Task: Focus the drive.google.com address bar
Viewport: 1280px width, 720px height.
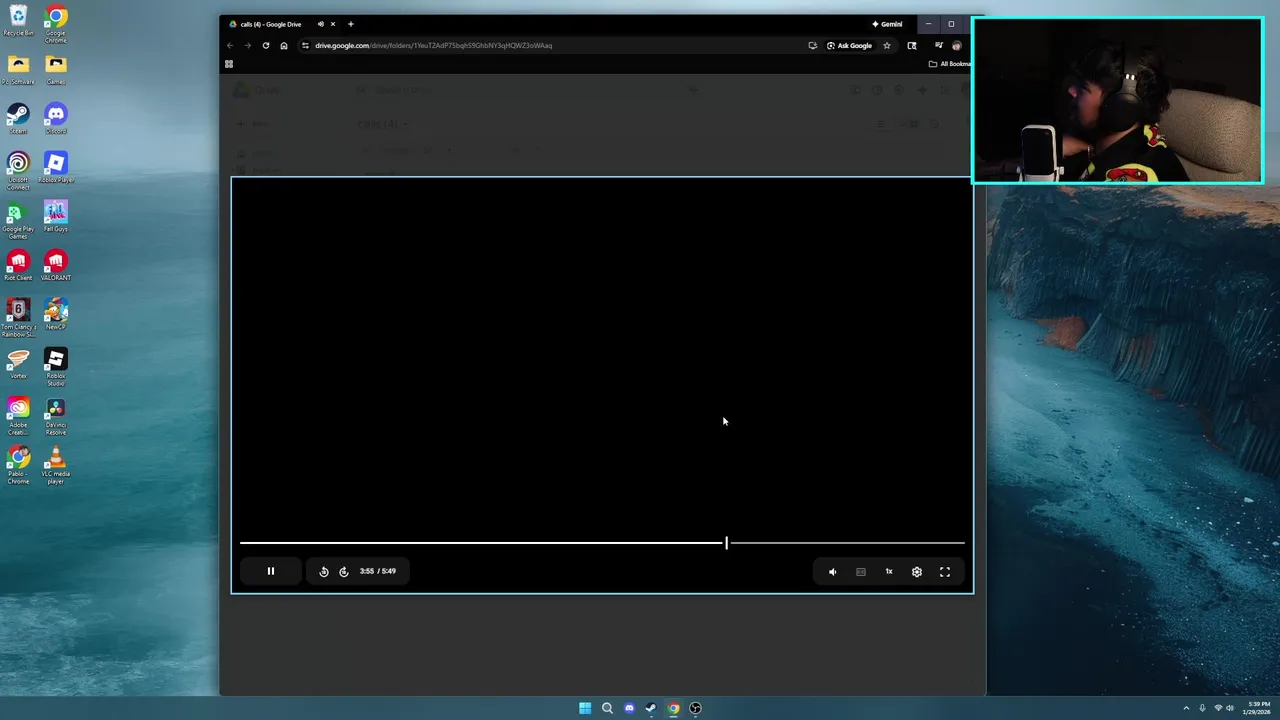Action: click(434, 45)
